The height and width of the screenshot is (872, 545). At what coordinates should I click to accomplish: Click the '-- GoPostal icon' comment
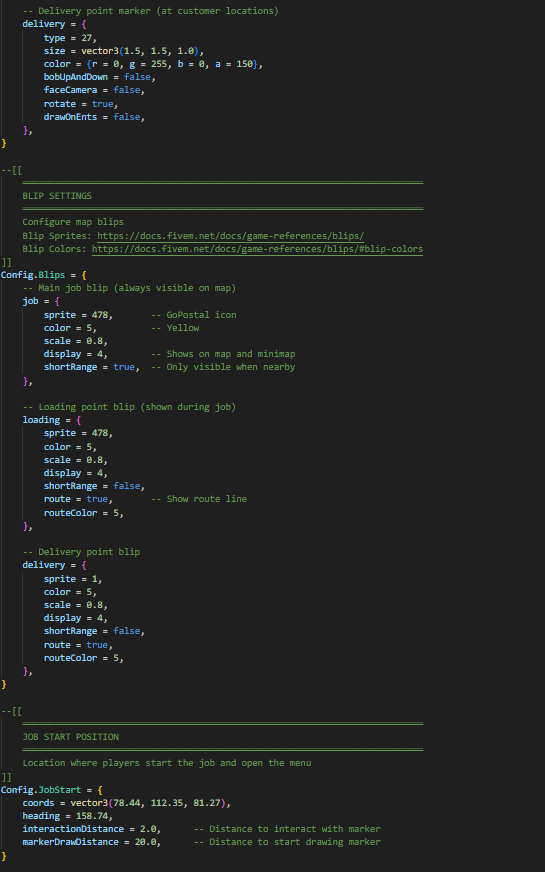194,315
